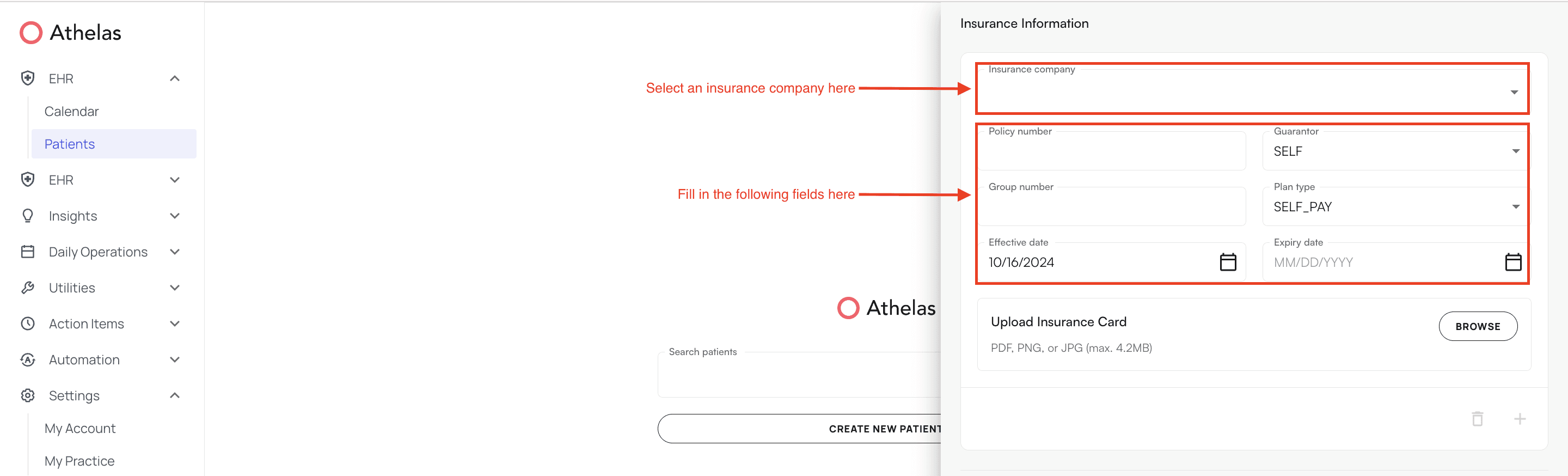Click the Automation icon in sidebar
The width and height of the screenshot is (1568, 476).
[28, 359]
